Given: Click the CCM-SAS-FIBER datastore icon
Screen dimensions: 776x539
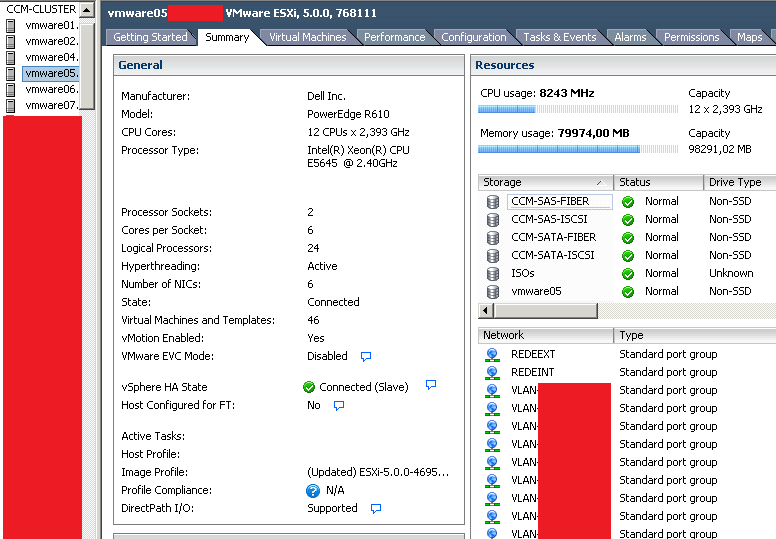Looking at the screenshot, I should (x=492, y=201).
